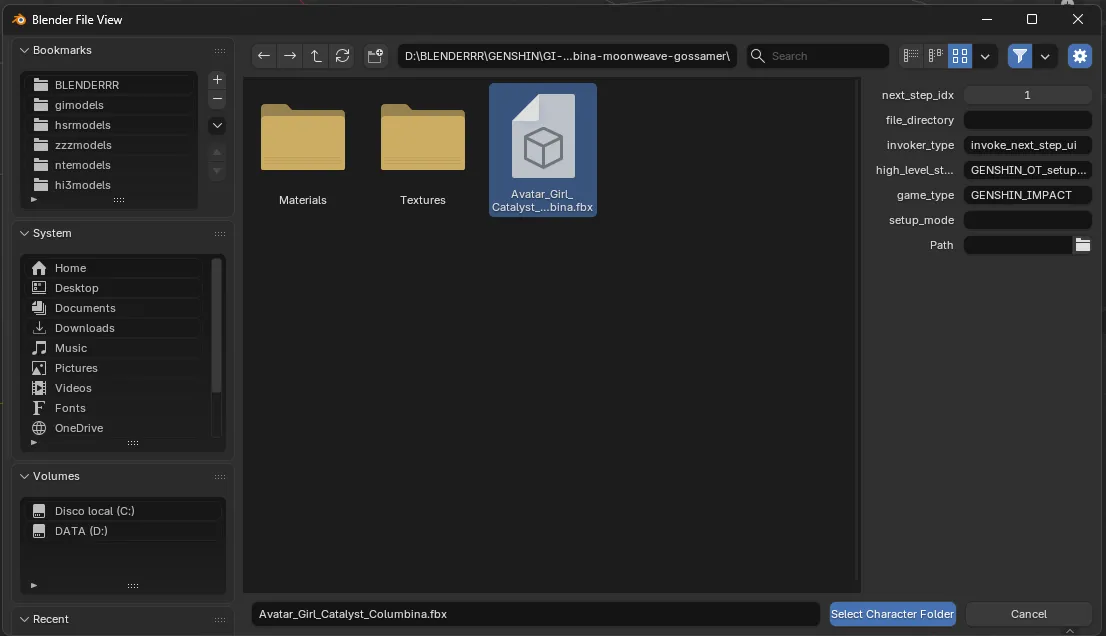Viewport: 1106px width, 636px height.
Task: Click the directory path field
Action: click(x=567, y=56)
